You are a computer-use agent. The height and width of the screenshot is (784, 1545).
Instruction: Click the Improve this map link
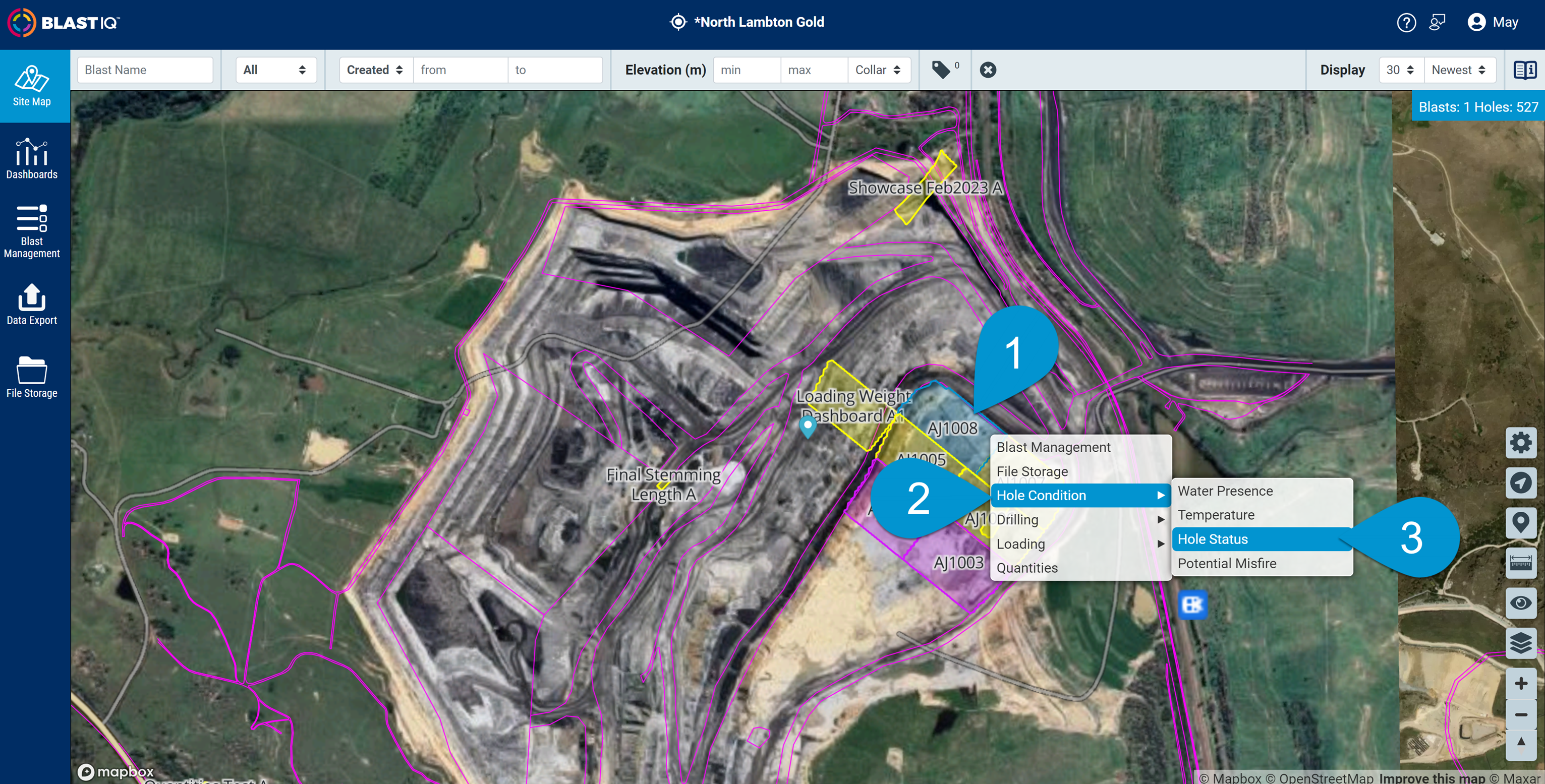[x=1432, y=777]
